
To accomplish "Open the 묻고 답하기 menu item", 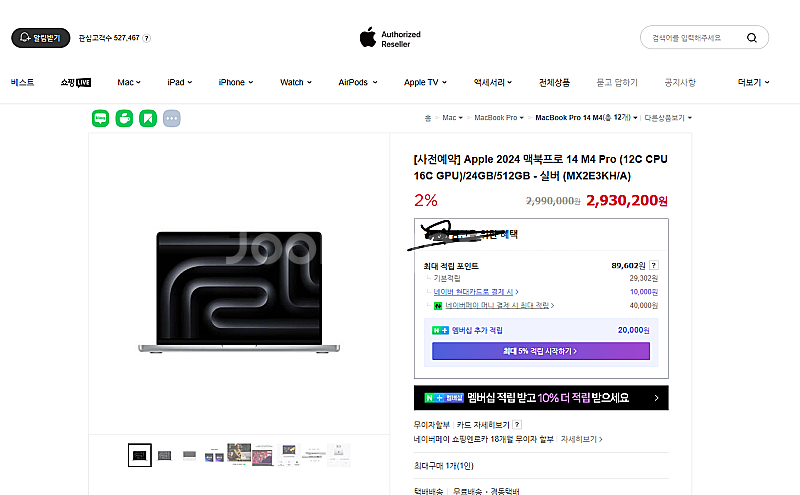I will [617, 82].
